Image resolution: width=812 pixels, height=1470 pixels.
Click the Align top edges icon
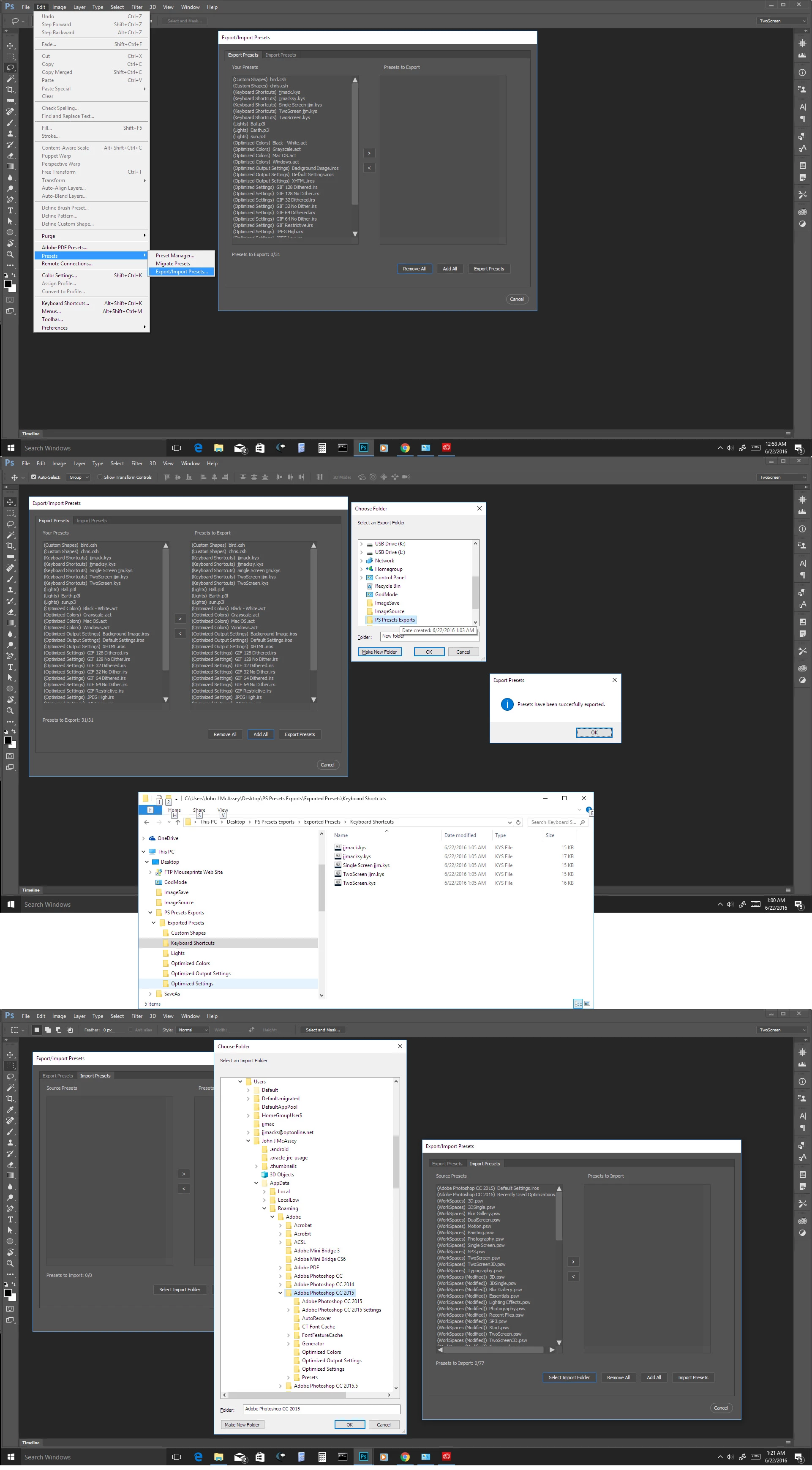pyautogui.click(x=166, y=477)
